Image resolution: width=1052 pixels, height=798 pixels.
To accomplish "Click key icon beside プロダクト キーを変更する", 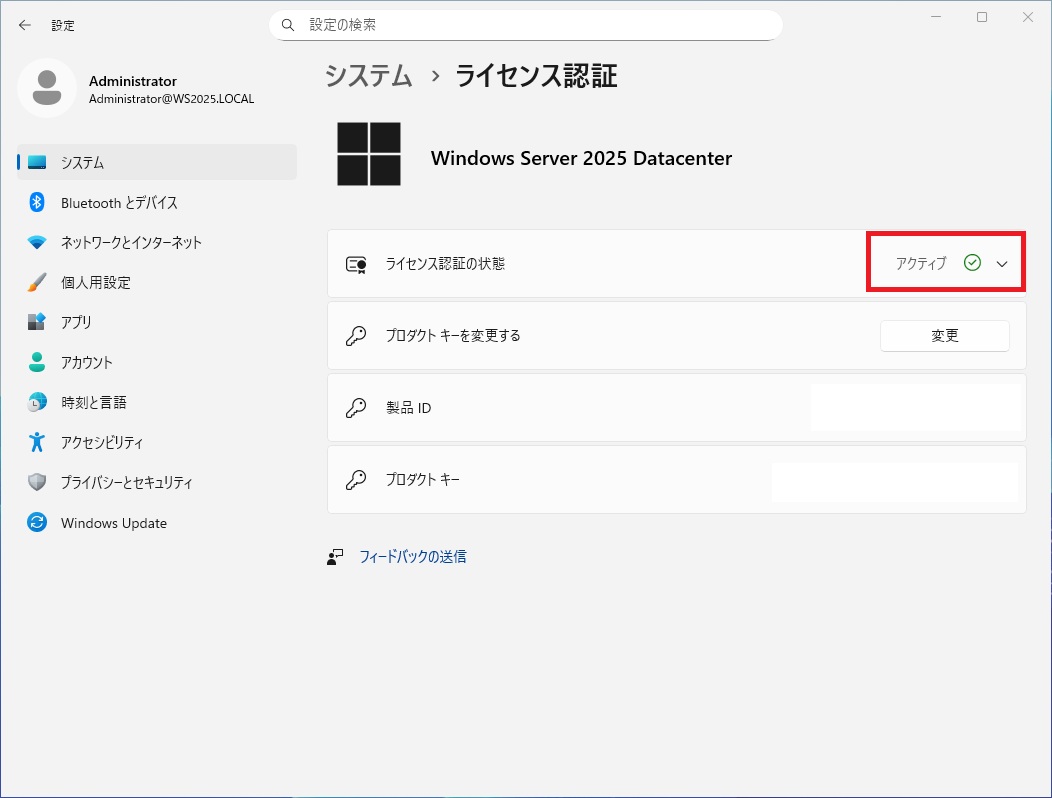I will click(356, 336).
